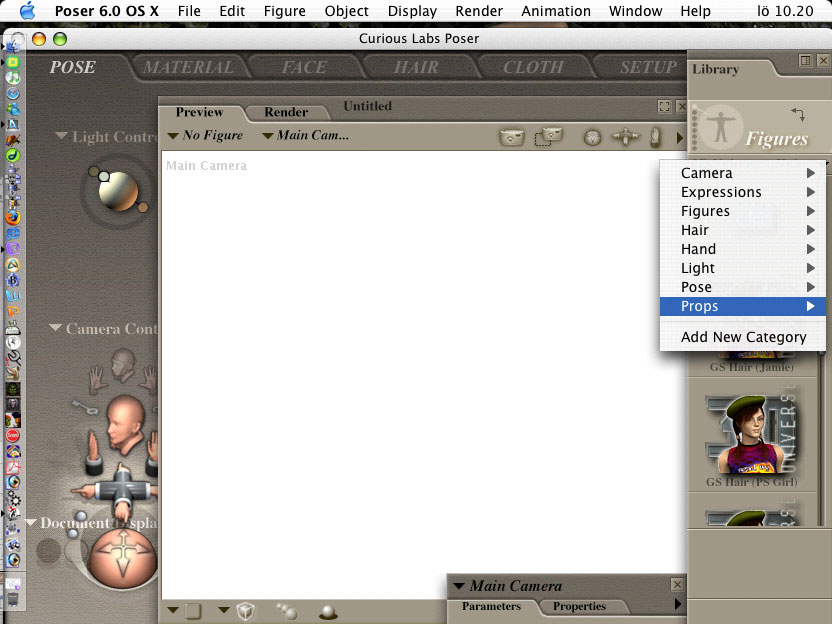The height and width of the screenshot is (624, 832).
Task: Open Firefox from the Dock
Action: click(13, 218)
